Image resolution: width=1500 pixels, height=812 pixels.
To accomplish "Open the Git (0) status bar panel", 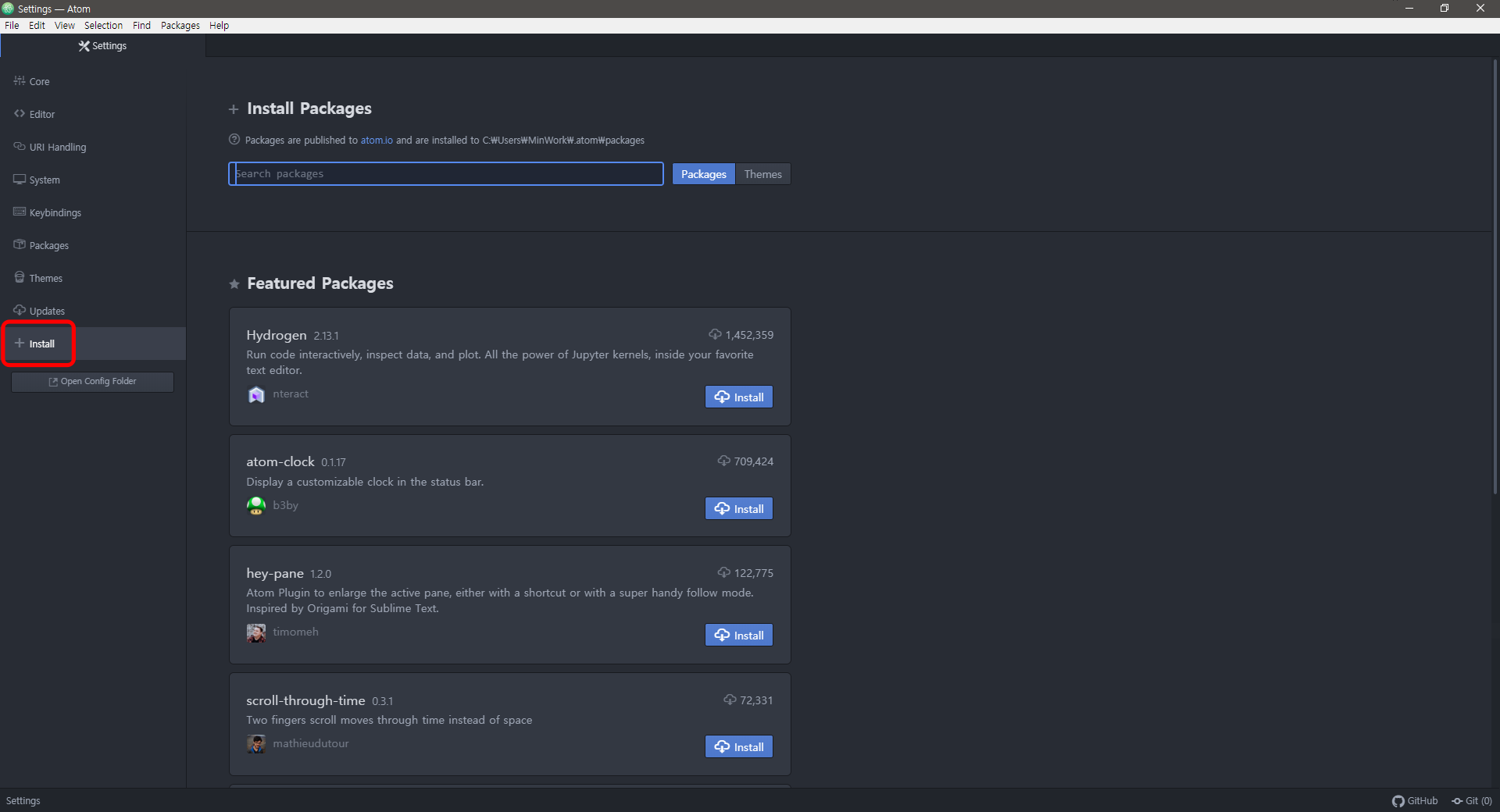I will (1472, 801).
